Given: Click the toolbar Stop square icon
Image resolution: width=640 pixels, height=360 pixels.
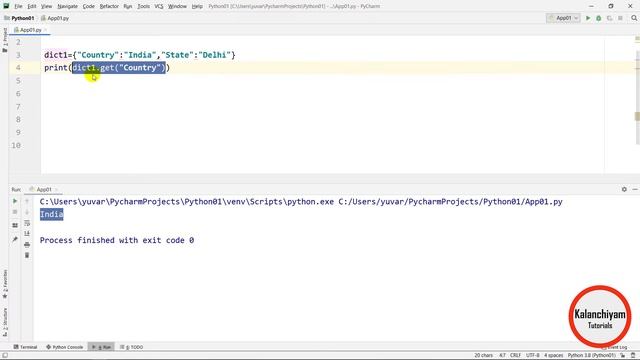Looking at the screenshot, I should pyautogui.click(x=620, y=18).
